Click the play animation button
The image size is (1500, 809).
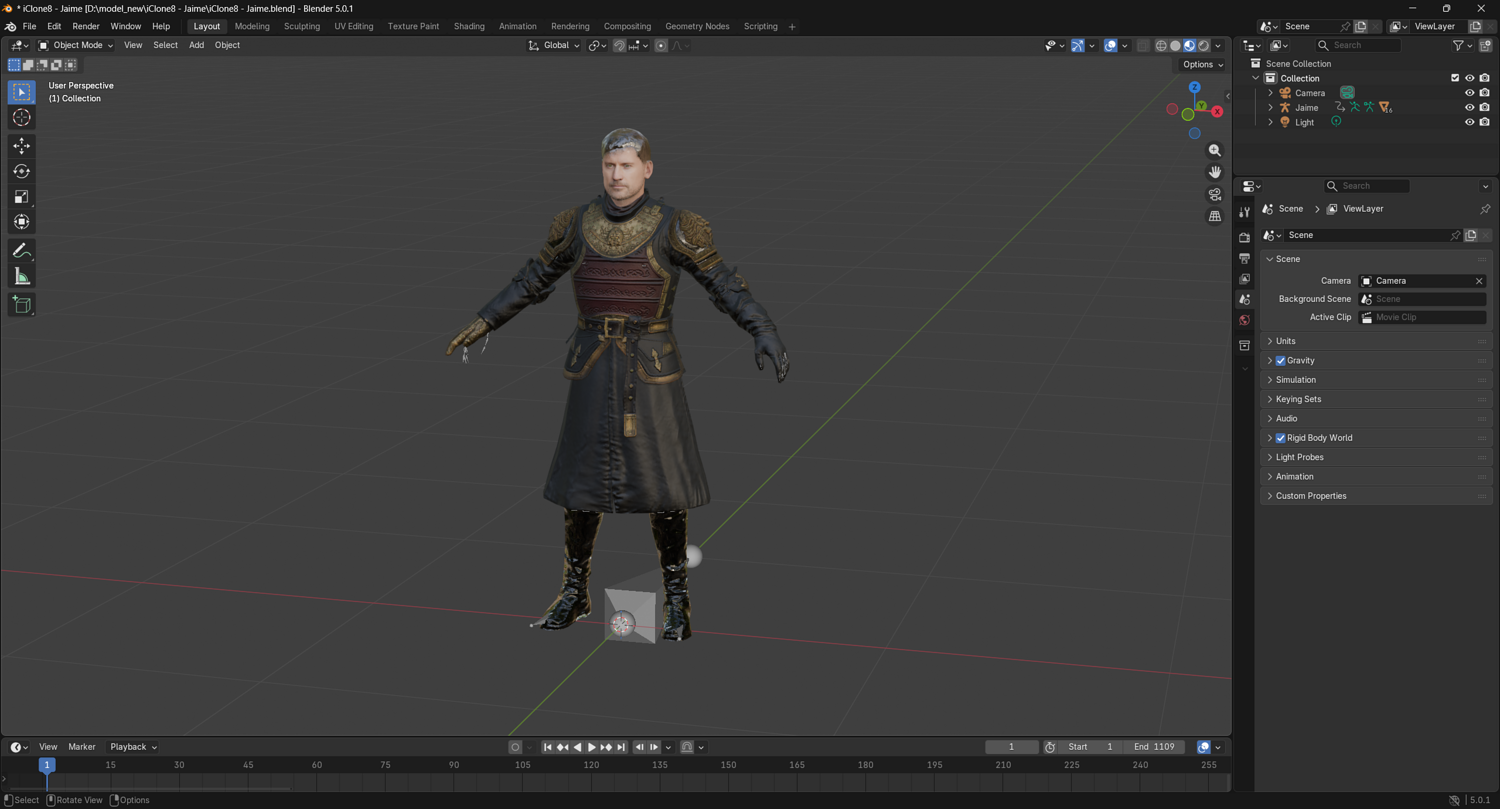[x=592, y=747]
